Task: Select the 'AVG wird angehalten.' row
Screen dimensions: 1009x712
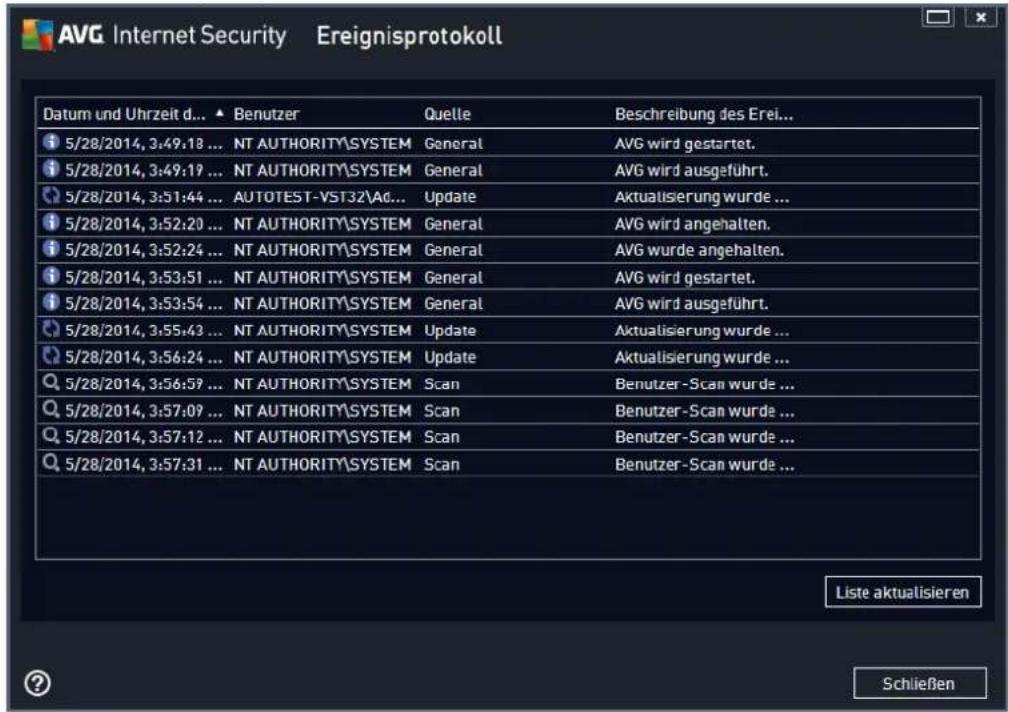Action: [x=508, y=223]
